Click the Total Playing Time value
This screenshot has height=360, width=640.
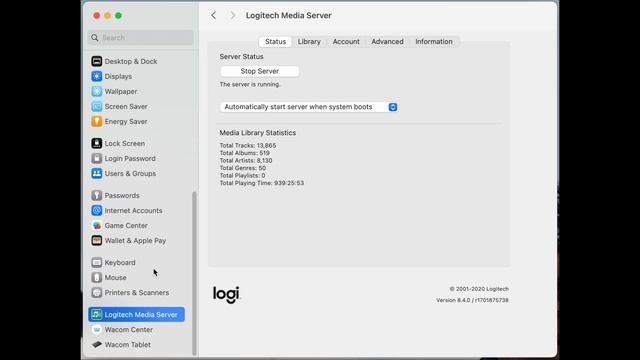click(289, 183)
